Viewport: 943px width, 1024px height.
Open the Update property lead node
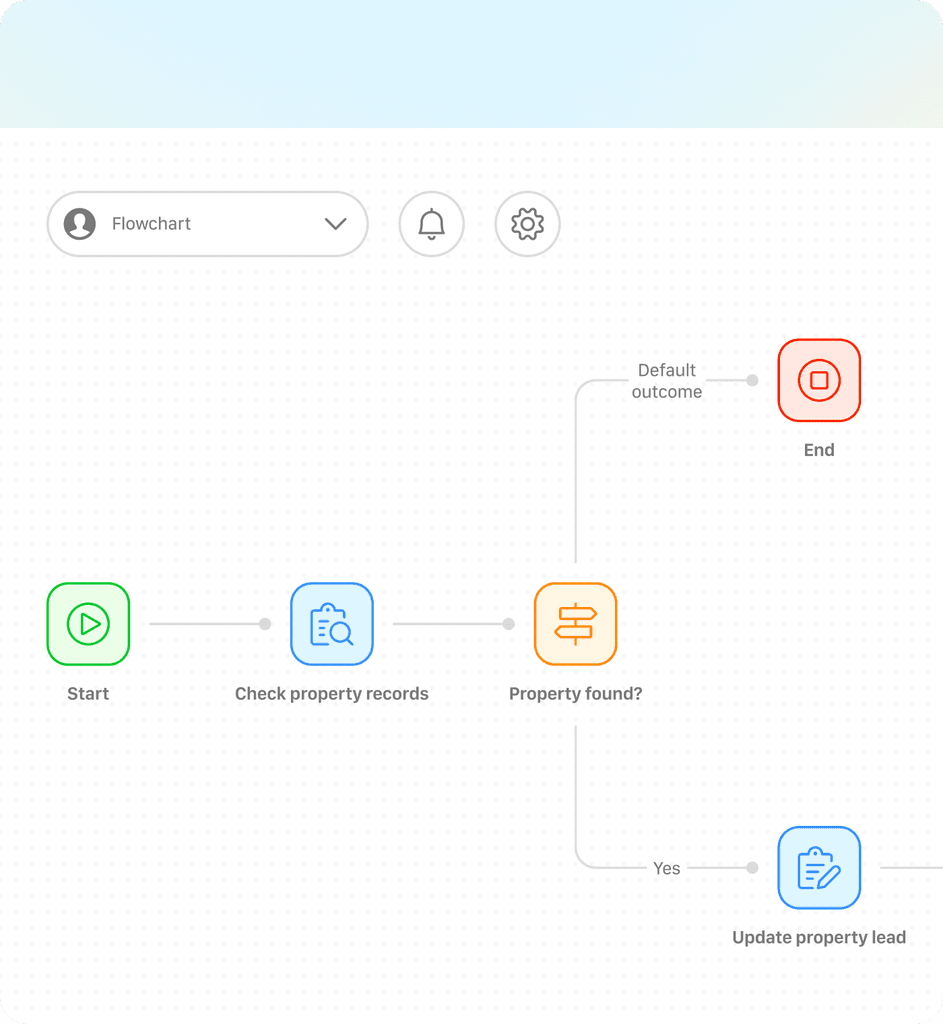[819, 868]
